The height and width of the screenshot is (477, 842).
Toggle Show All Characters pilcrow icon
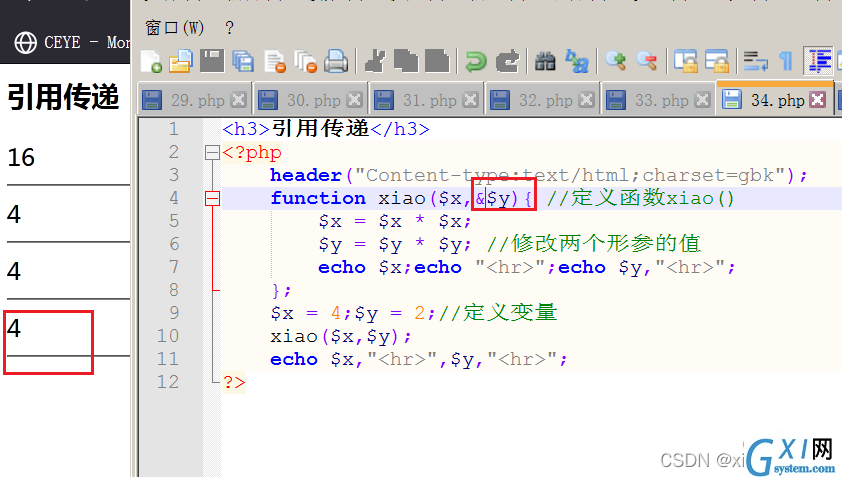coord(786,61)
